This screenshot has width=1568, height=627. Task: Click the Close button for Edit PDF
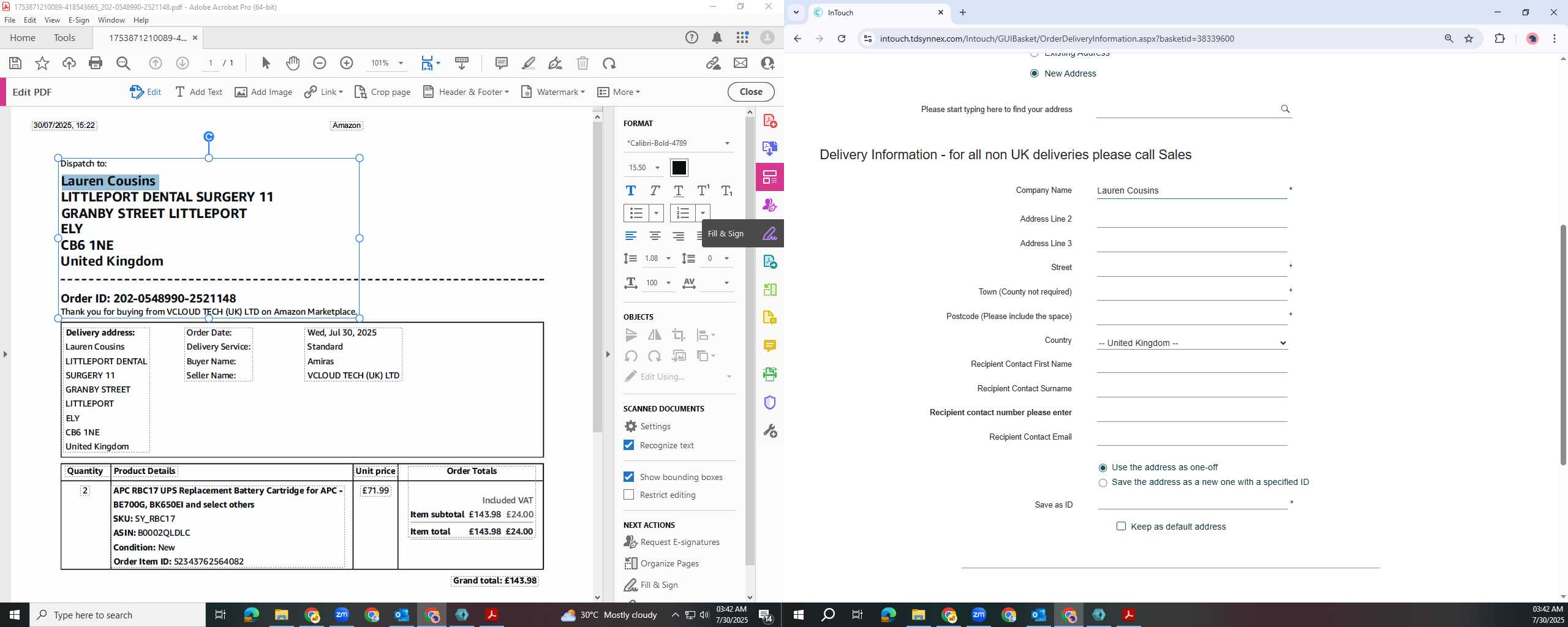(x=751, y=92)
